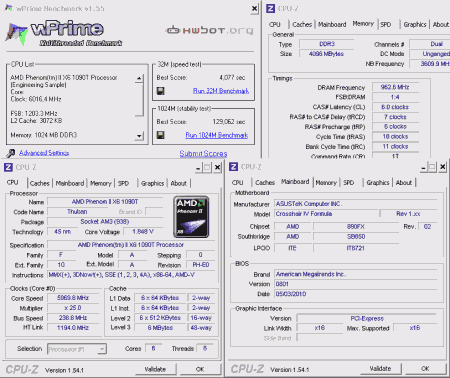This screenshot has height=378, width=450.
Task: Click the multiplier value x 25.0
Action: 73,308
